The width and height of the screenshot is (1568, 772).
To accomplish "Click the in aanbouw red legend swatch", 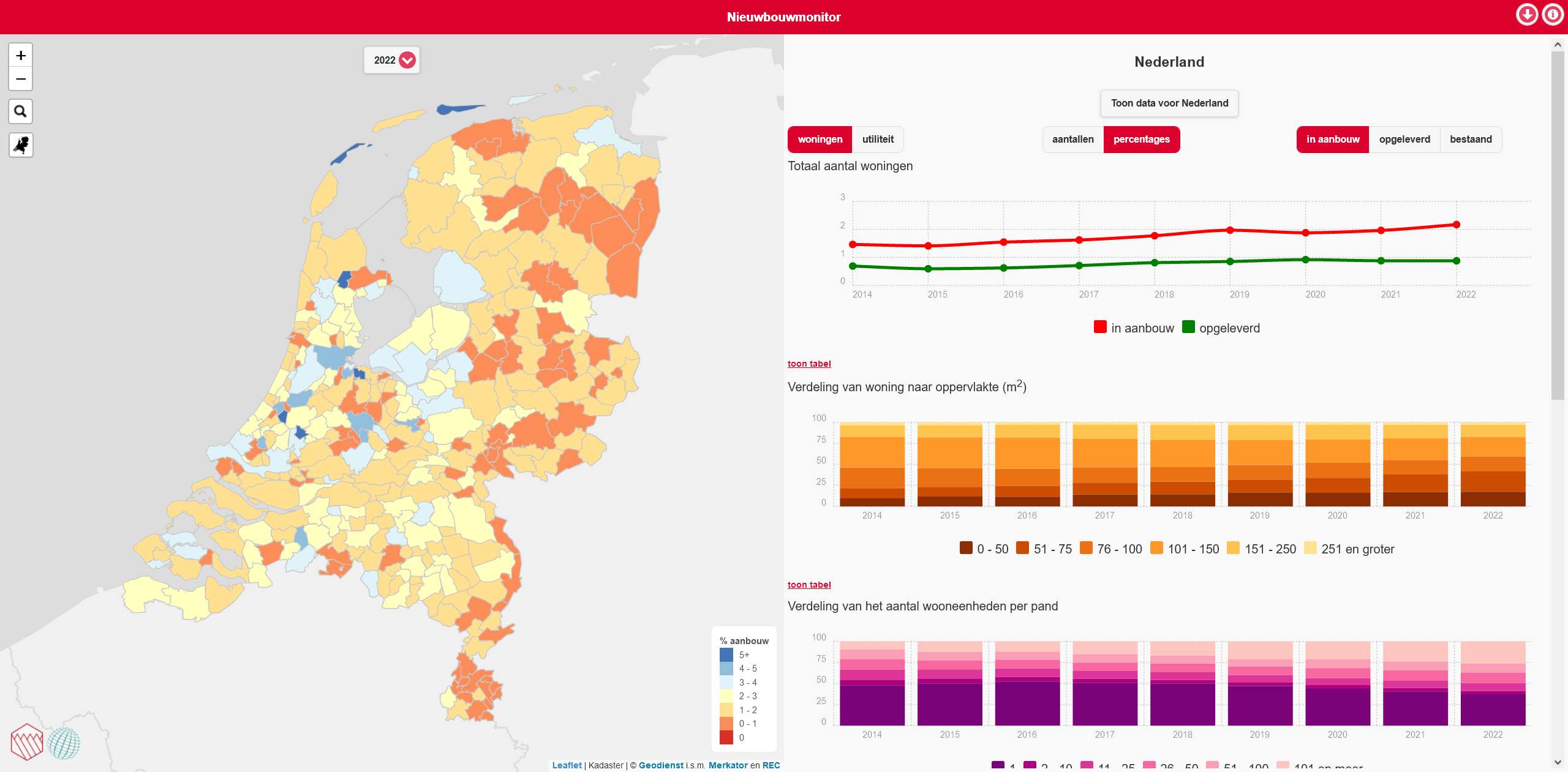I will (x=1100, y=327).
